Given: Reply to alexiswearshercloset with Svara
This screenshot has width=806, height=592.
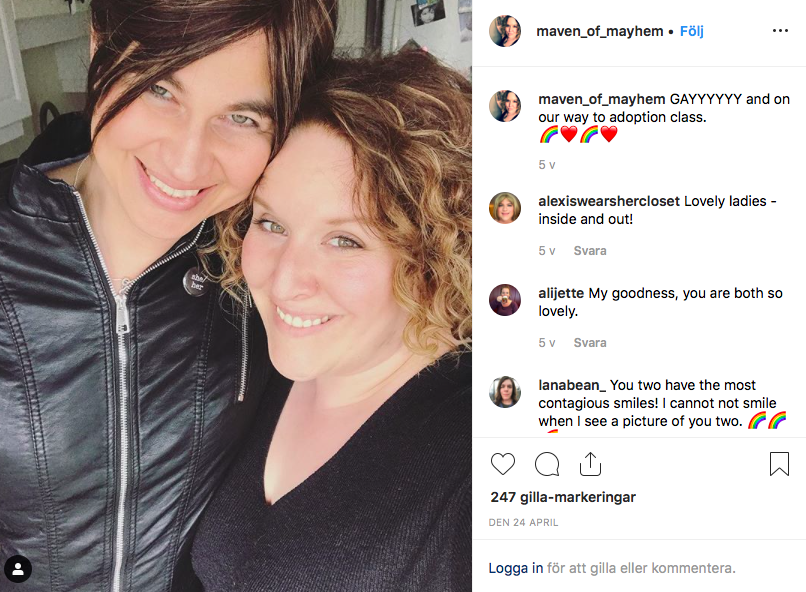Looking at the screenshot, I should 590,251.
